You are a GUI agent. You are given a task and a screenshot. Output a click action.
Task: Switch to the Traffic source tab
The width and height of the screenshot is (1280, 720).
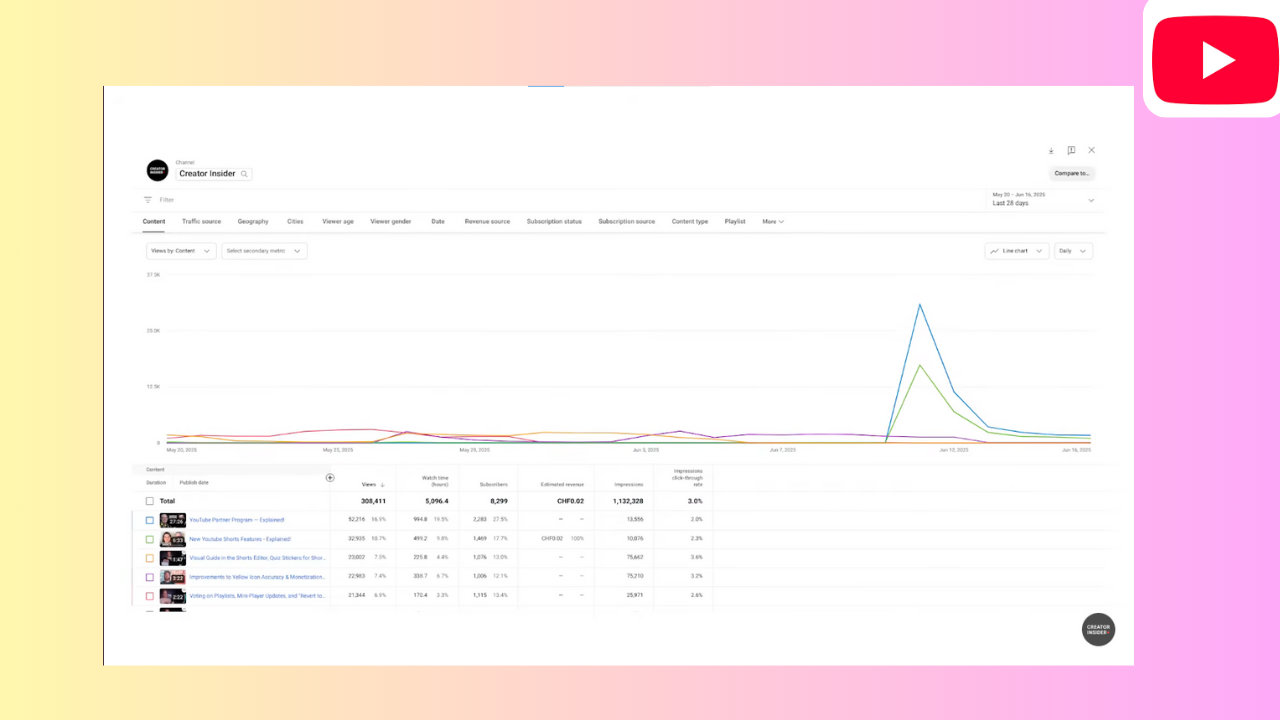click(x=201, y=222)
